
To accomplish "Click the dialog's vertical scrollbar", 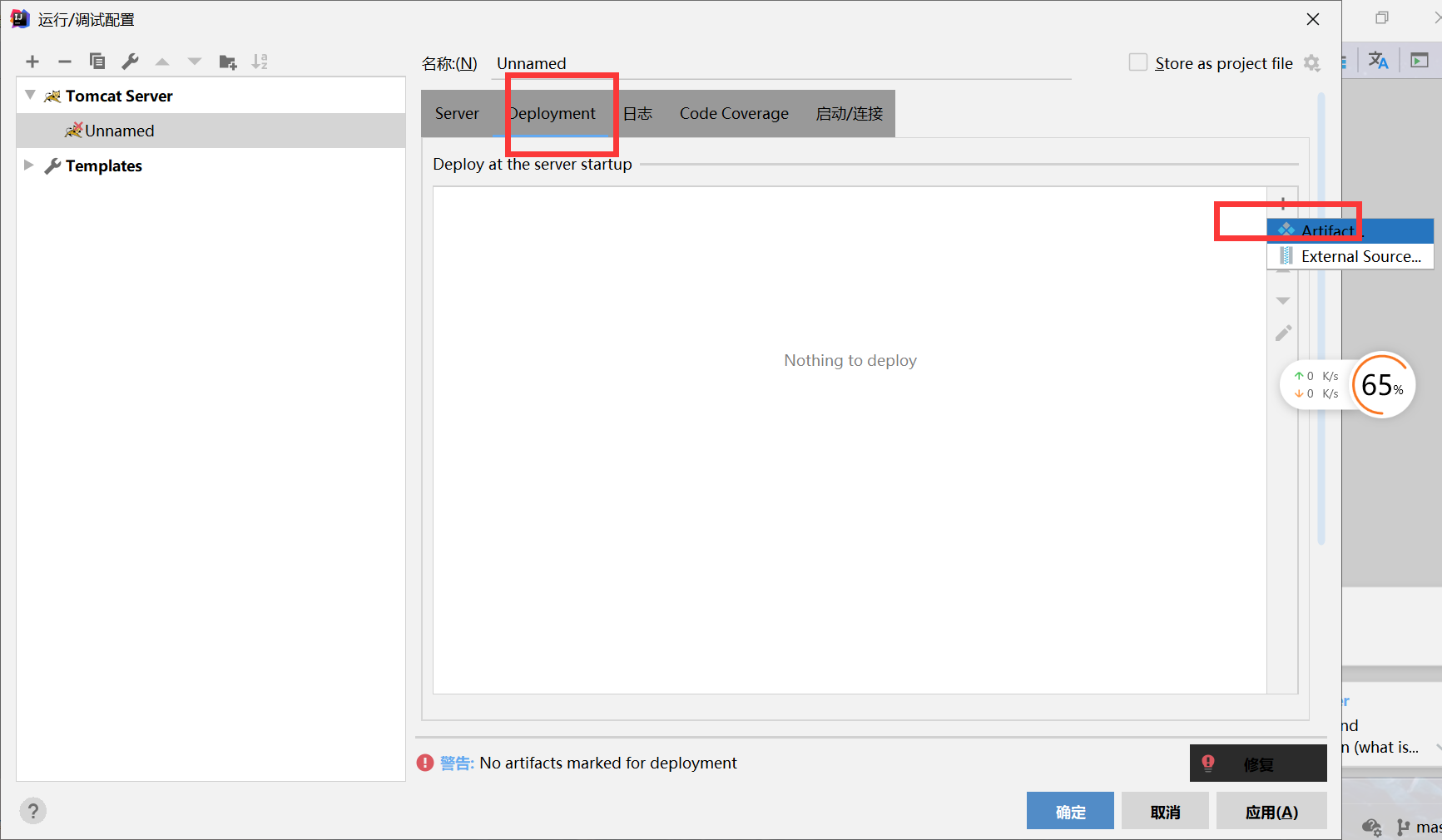I will pos(1321,319).
